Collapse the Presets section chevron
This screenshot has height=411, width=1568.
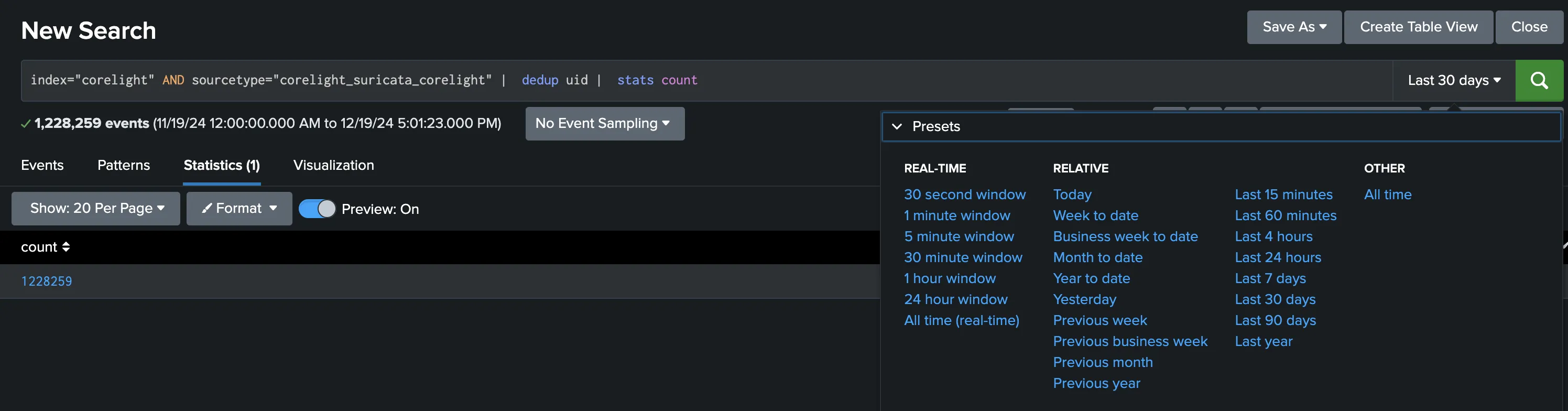click(x=897, y=127)
